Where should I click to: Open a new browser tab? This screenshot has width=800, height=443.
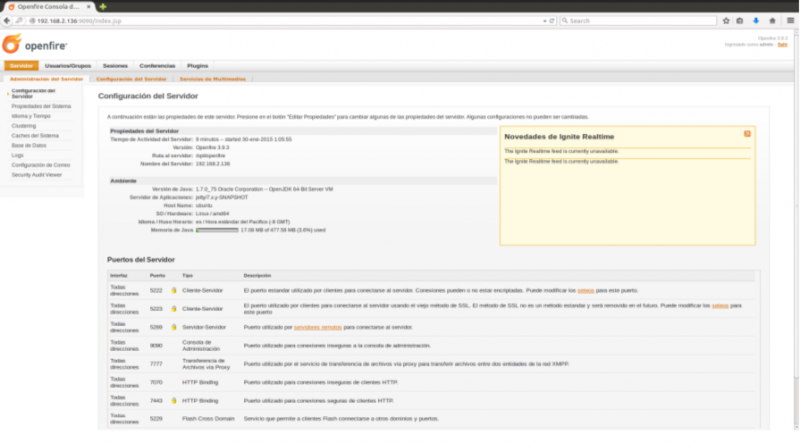pyautogui.click(x=103, y=6)
